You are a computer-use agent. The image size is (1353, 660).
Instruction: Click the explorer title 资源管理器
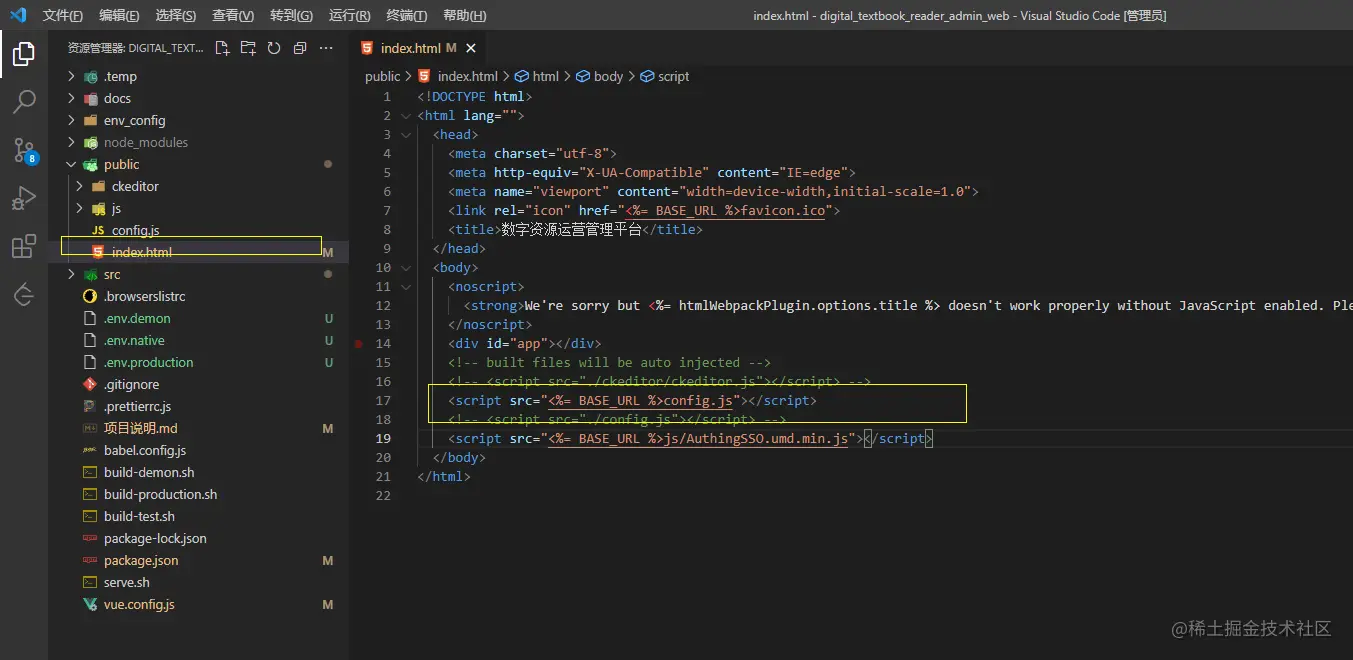[96, 48]
